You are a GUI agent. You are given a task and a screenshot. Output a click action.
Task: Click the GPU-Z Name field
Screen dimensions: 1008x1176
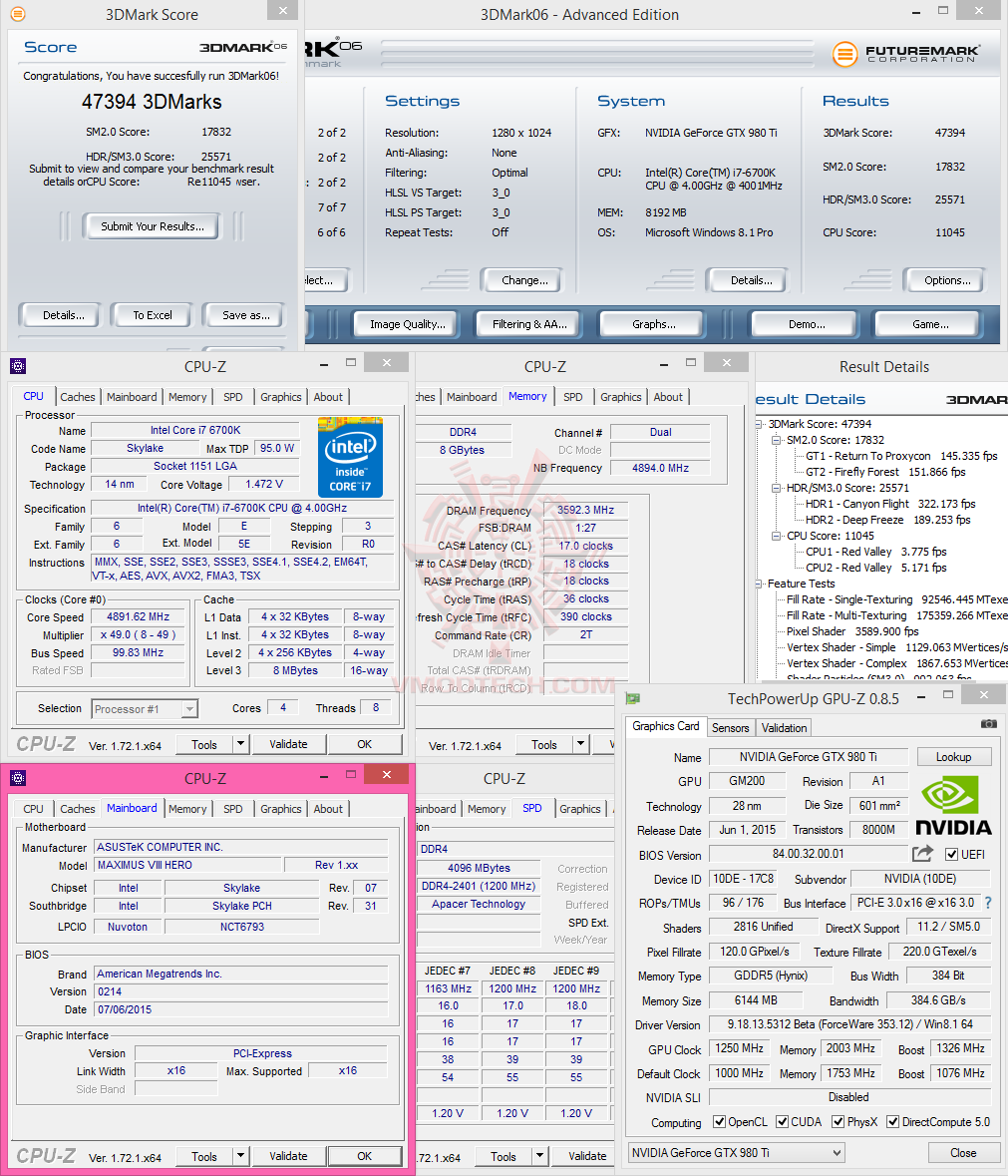pyautogui.click(x=808, y=757)
